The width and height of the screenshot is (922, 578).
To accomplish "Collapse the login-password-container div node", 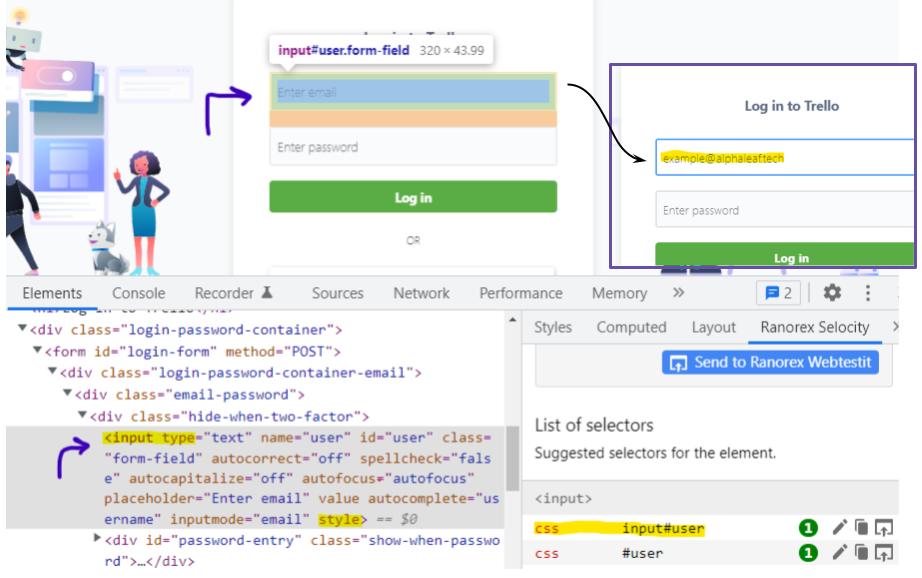I will pyautogui.click(x=23, y=329).
